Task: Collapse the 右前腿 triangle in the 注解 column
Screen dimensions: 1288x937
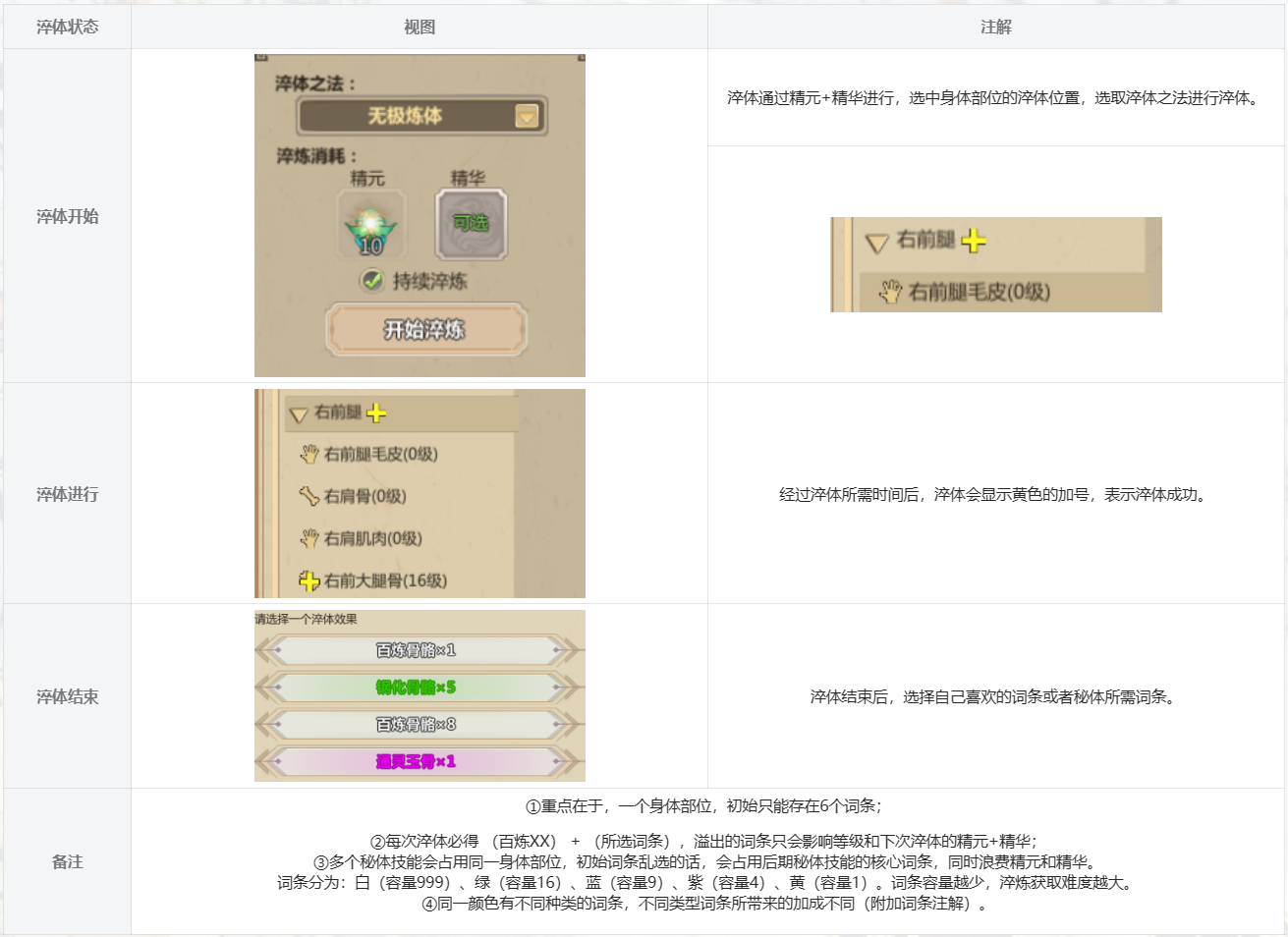Action: [x=876, y=243]
